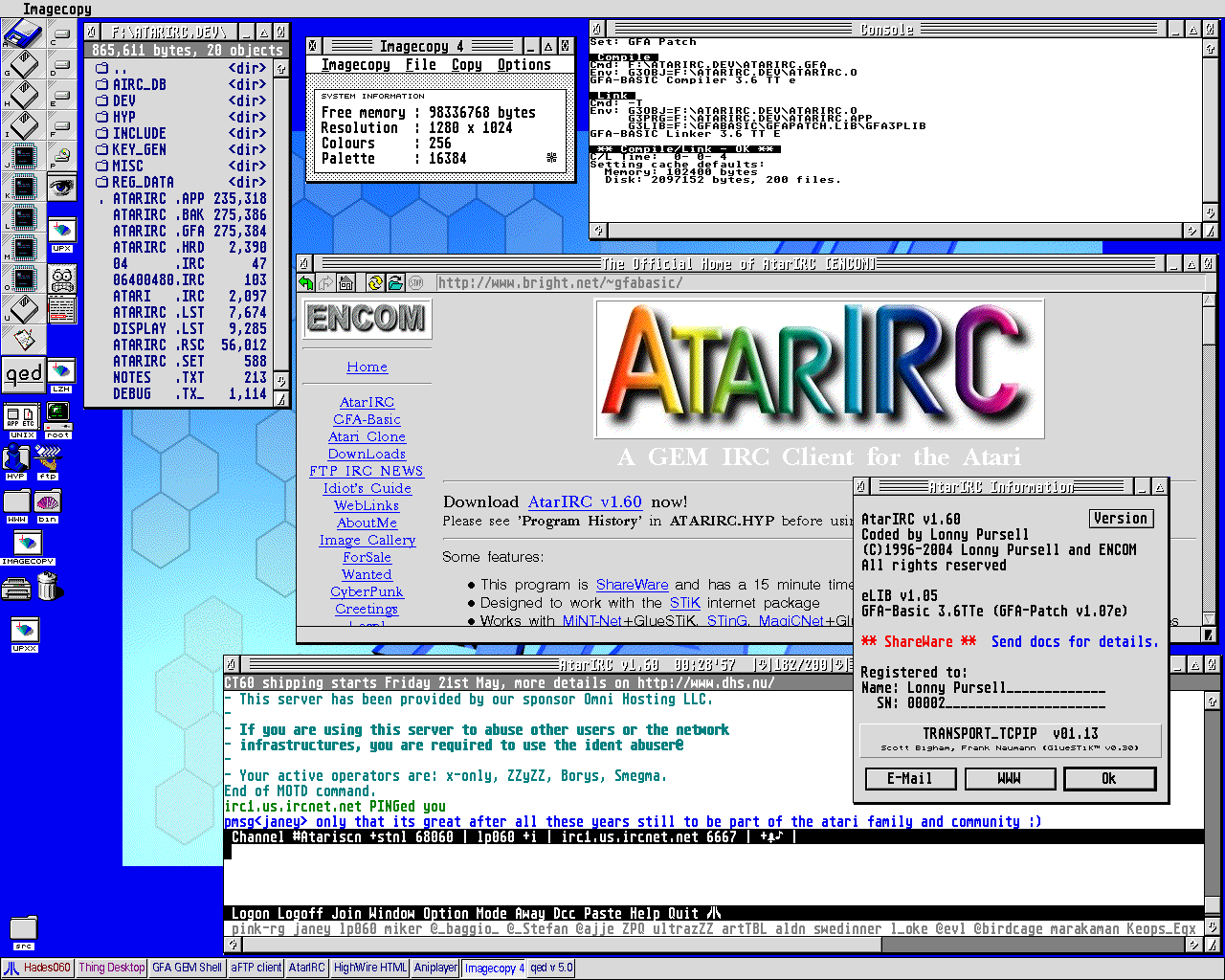Open the REG_DATA directory entry
The height and width of the screenshot is (980, 1225).
pyautogui.click(x=143, y=182)
